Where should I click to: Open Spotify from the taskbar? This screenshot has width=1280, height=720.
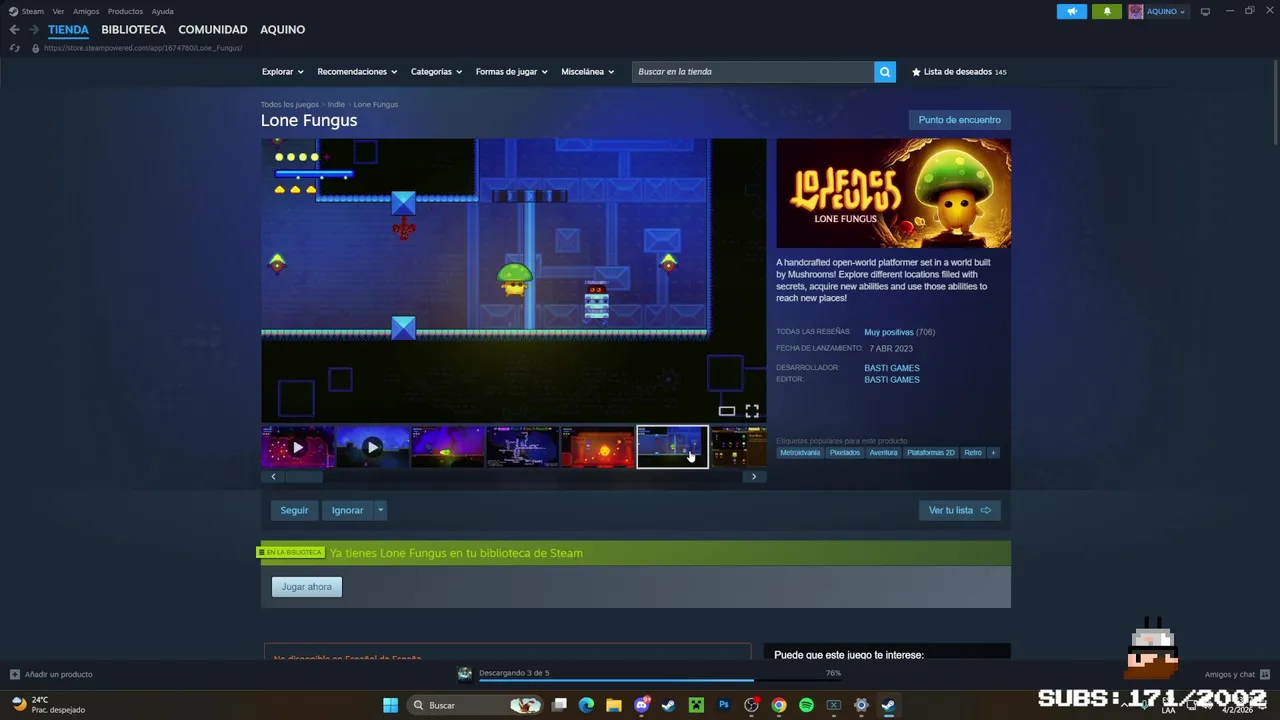tap(806, 705)
